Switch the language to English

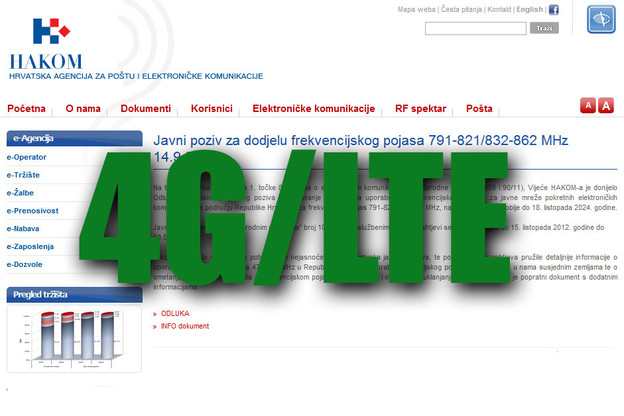click(529, 10)
